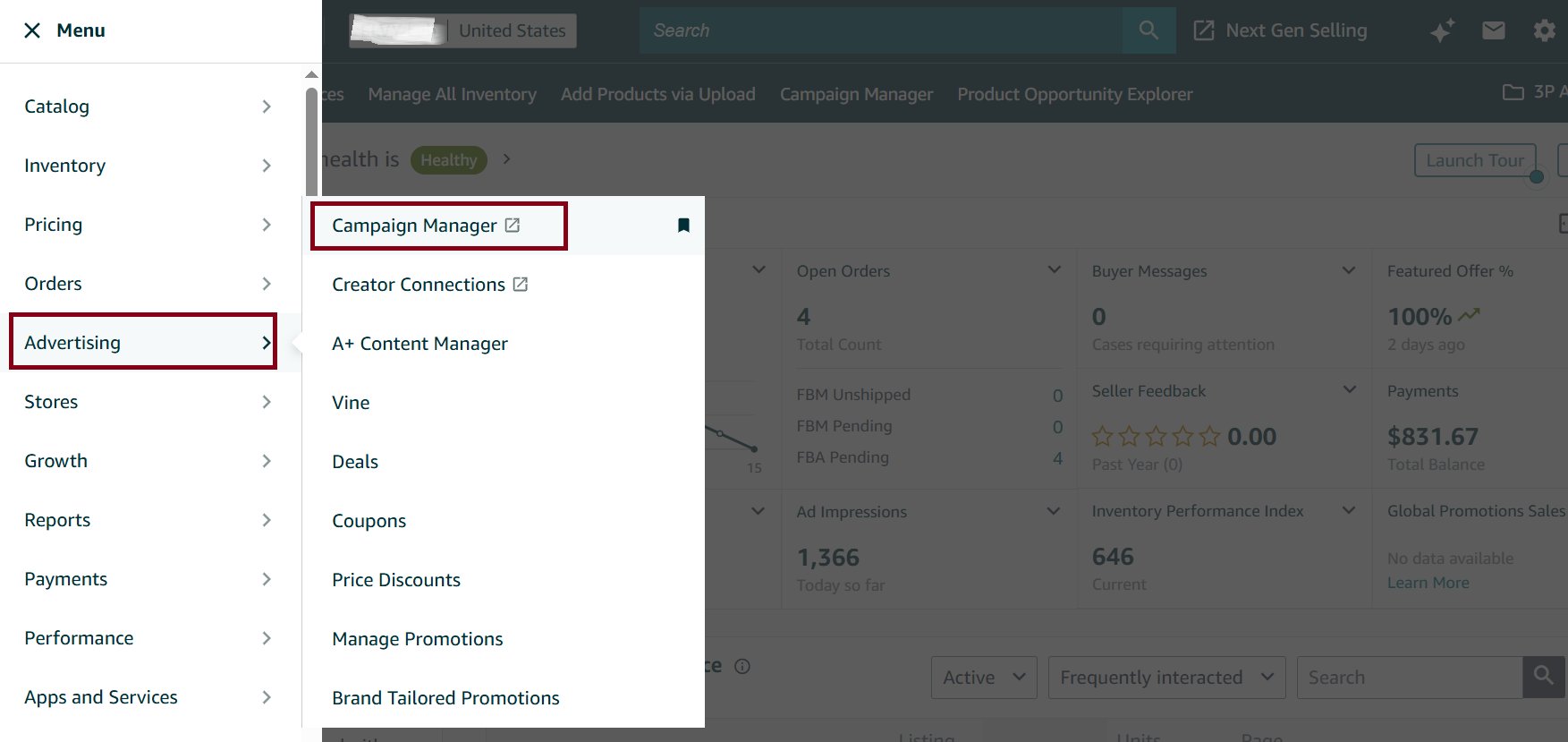Viewport: 1568px width, 742px height.
Task: Collapse the Inventory Performance Index chevron
Action: click(x=1349, y=510)
